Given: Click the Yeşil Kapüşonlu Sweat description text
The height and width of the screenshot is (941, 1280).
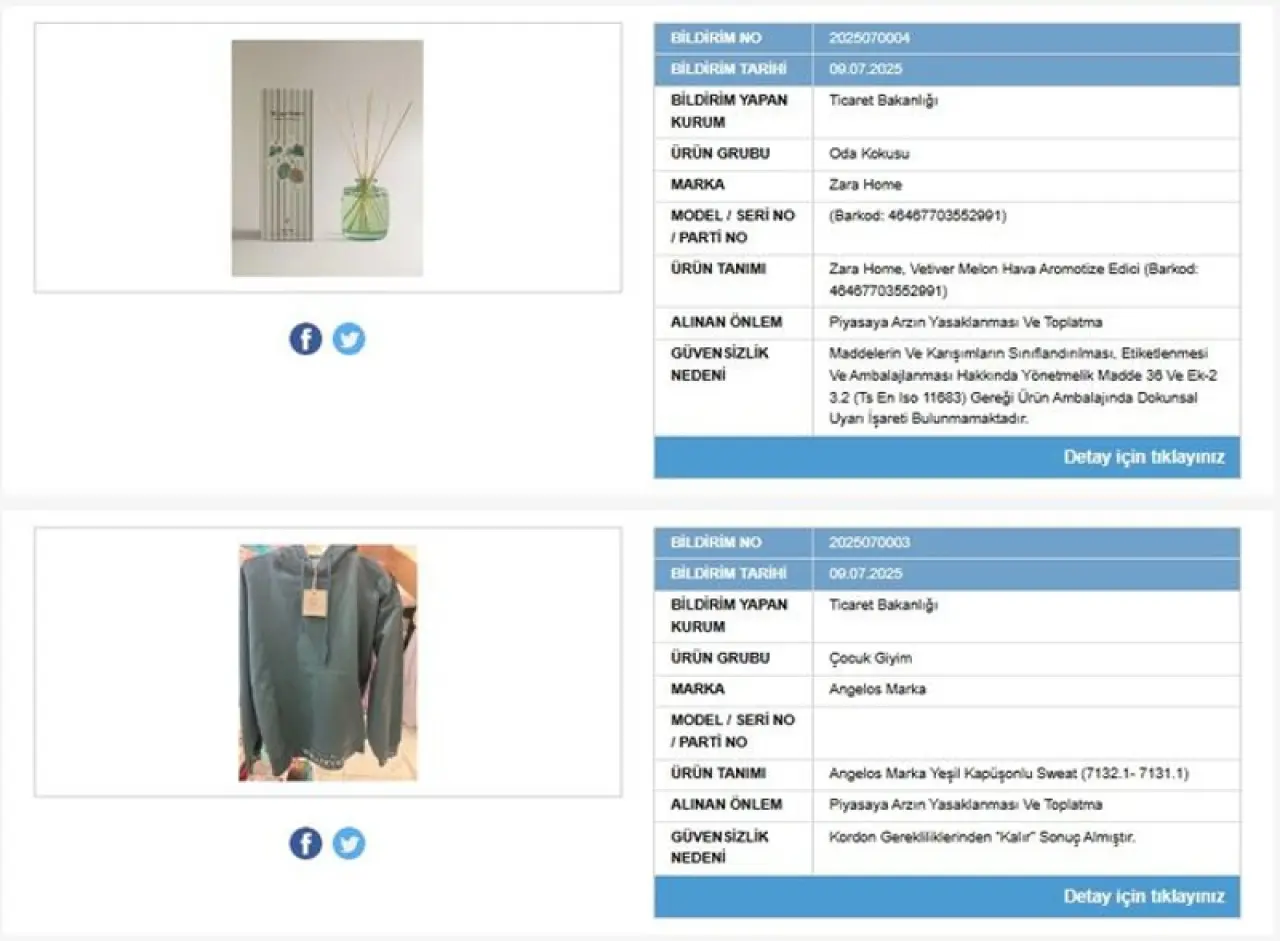Looking at the screenshot, I should coord(1008,773).
